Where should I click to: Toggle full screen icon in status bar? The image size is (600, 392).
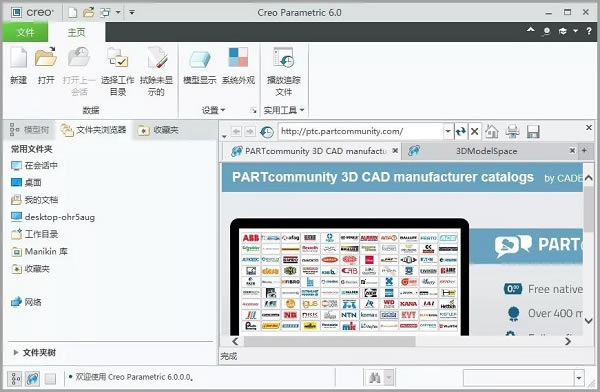click(50, 379)
